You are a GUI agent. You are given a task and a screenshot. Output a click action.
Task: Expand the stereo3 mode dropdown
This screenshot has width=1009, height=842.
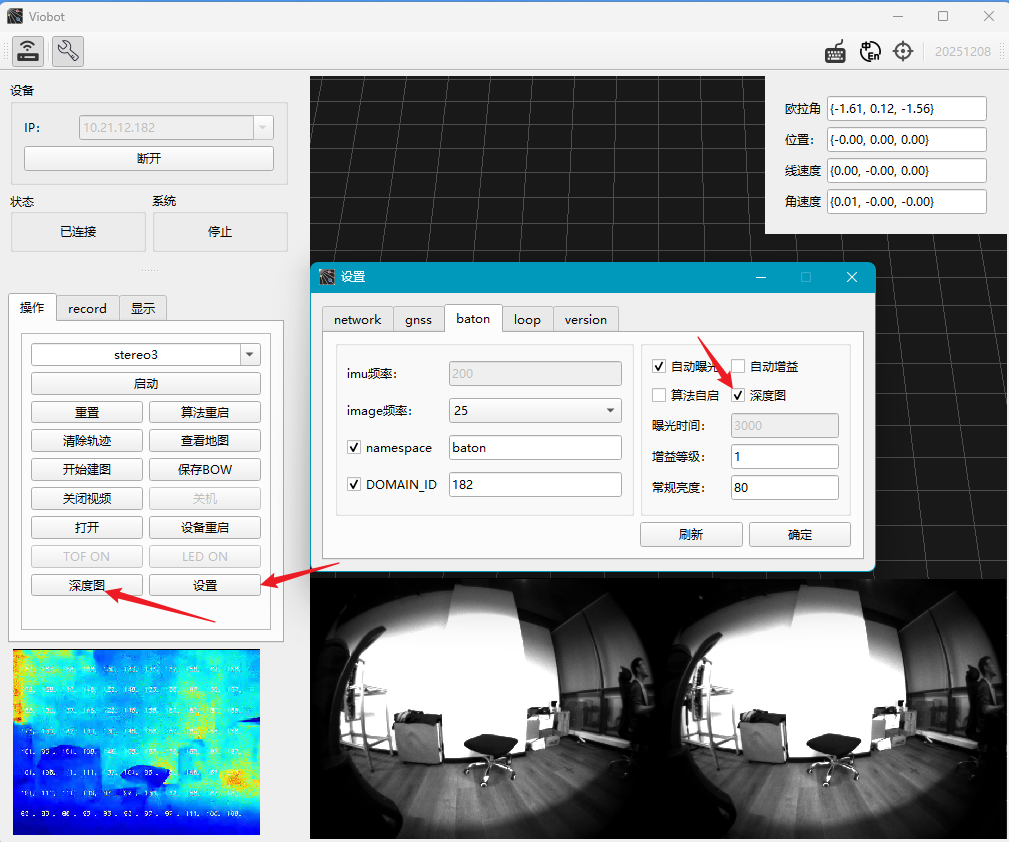tap(250, 355)
